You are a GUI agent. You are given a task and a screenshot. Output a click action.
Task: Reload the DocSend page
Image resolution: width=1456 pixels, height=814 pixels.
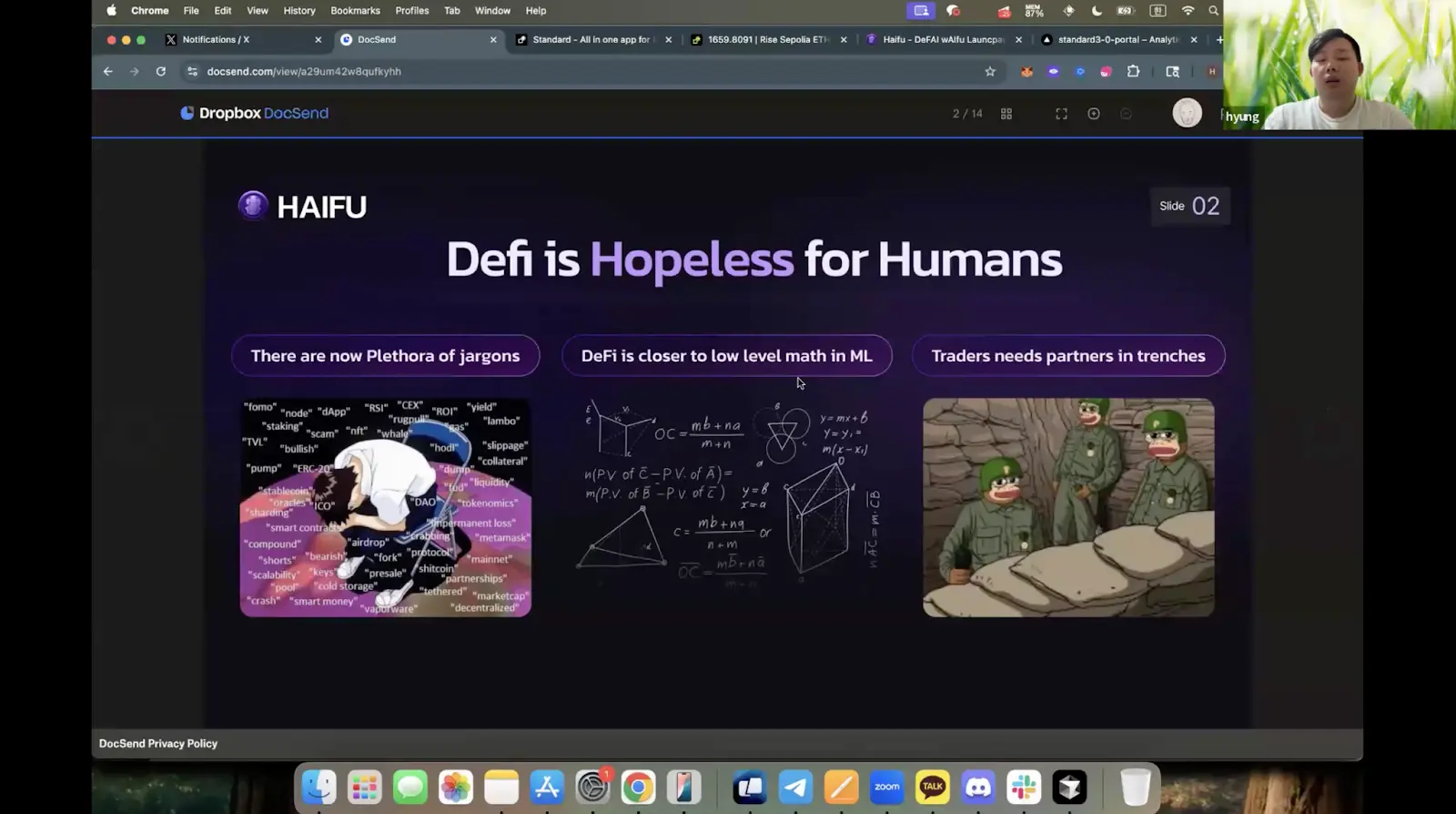161,71
